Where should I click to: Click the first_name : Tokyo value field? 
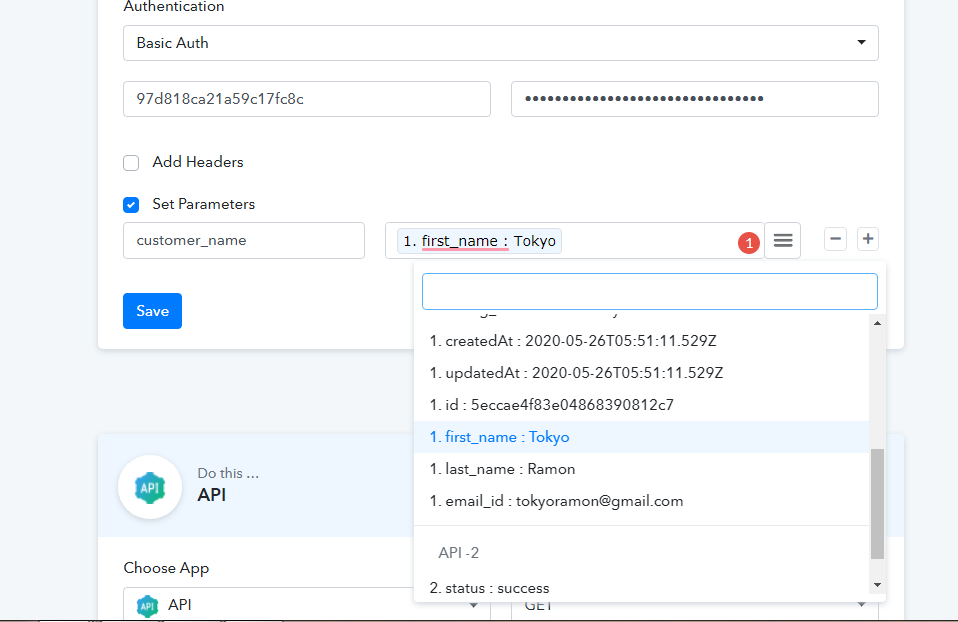point(574,240)
